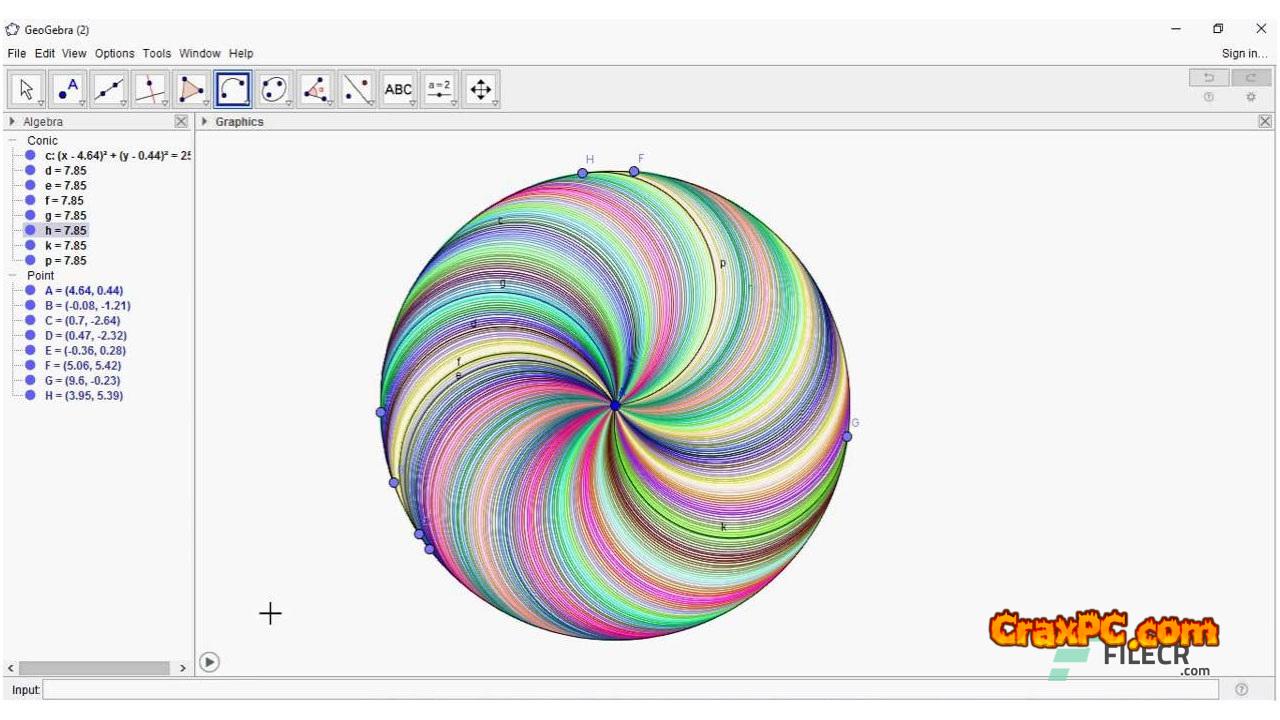Open the Help menu
The width and height of the screenshot is (1280, 720).
coord(241,53)
